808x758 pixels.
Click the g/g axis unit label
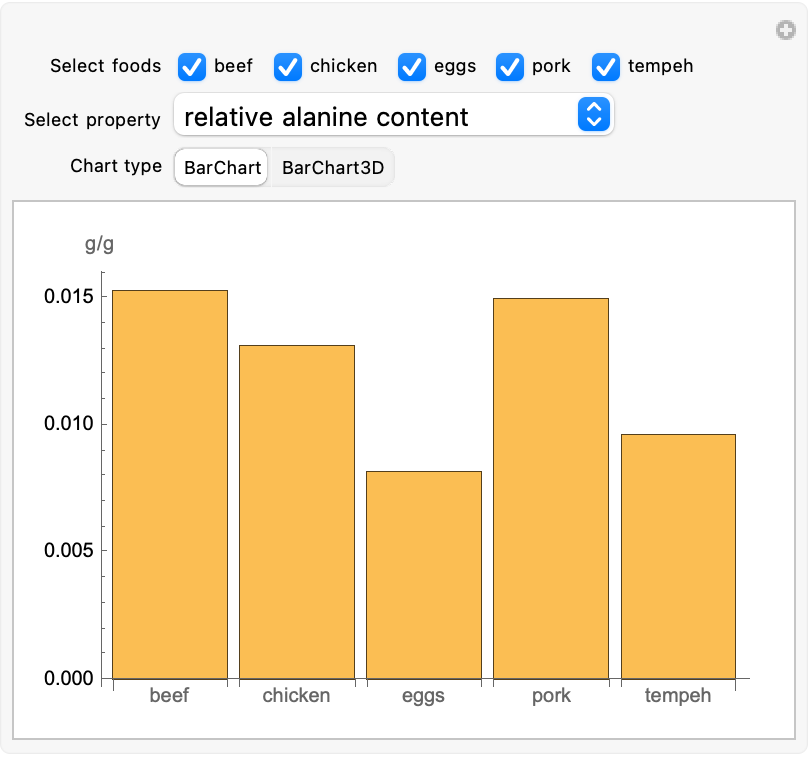pos(99,244)
